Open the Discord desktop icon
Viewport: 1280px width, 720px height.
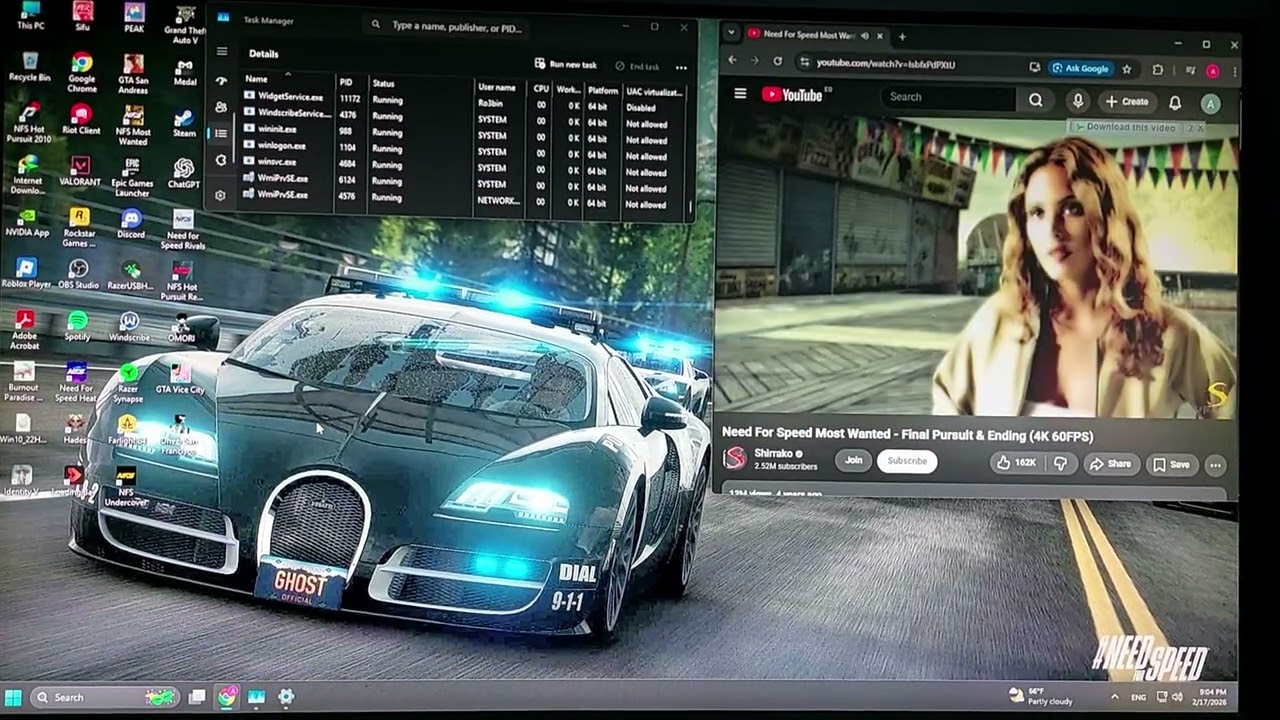131,224
